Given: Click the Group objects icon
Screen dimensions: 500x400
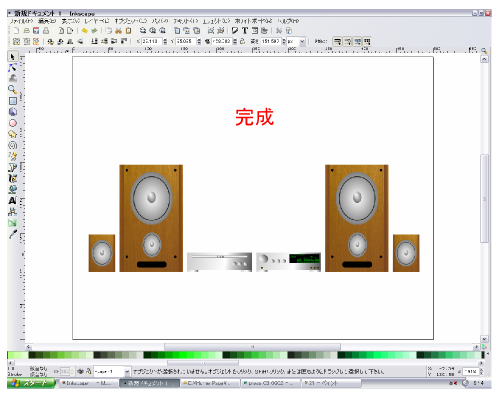Looking at the screenshot, I should (x=211, y=31).
